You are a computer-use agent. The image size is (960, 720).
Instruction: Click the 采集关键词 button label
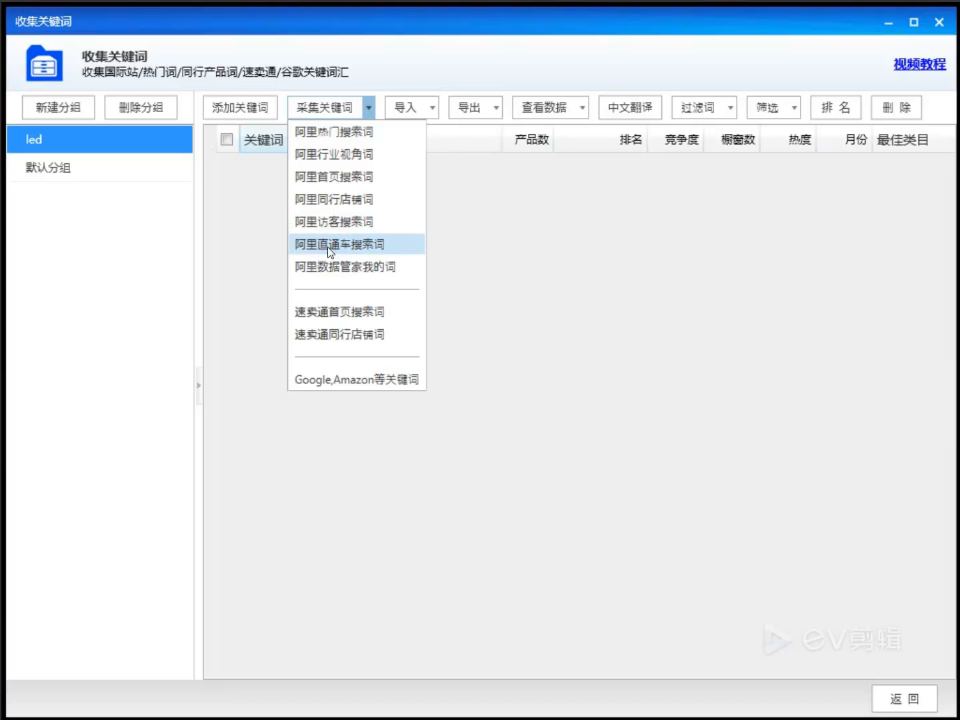pyautogui.click(x=324, y=108)
